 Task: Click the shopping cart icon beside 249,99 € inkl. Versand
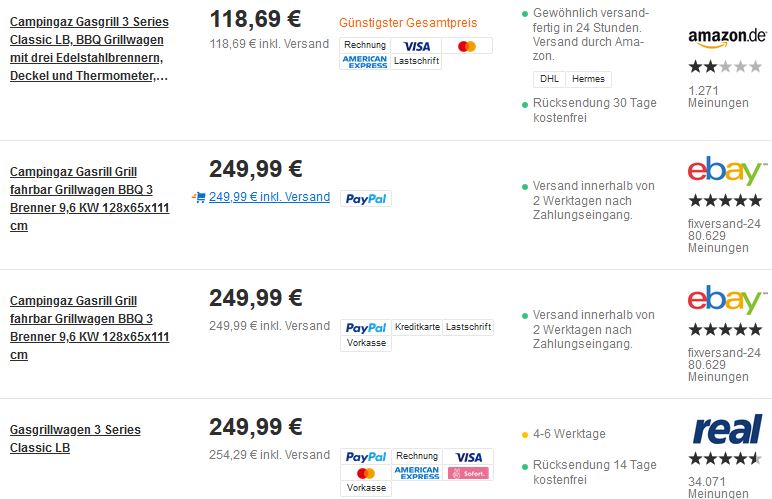pyautogui.click(x=199, y=197)
